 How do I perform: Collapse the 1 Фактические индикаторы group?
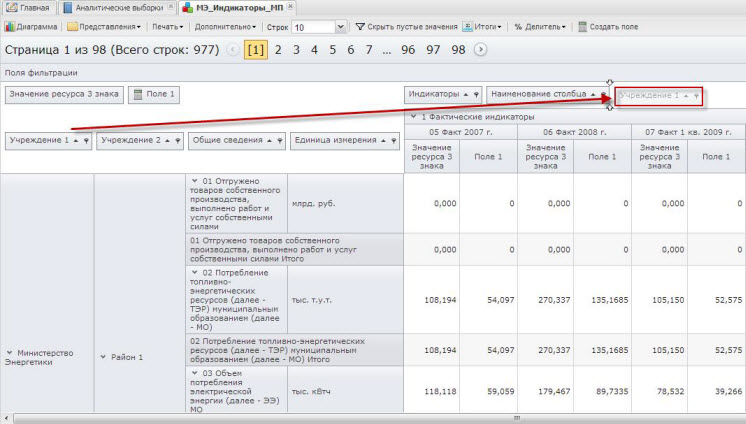(413, 116)
